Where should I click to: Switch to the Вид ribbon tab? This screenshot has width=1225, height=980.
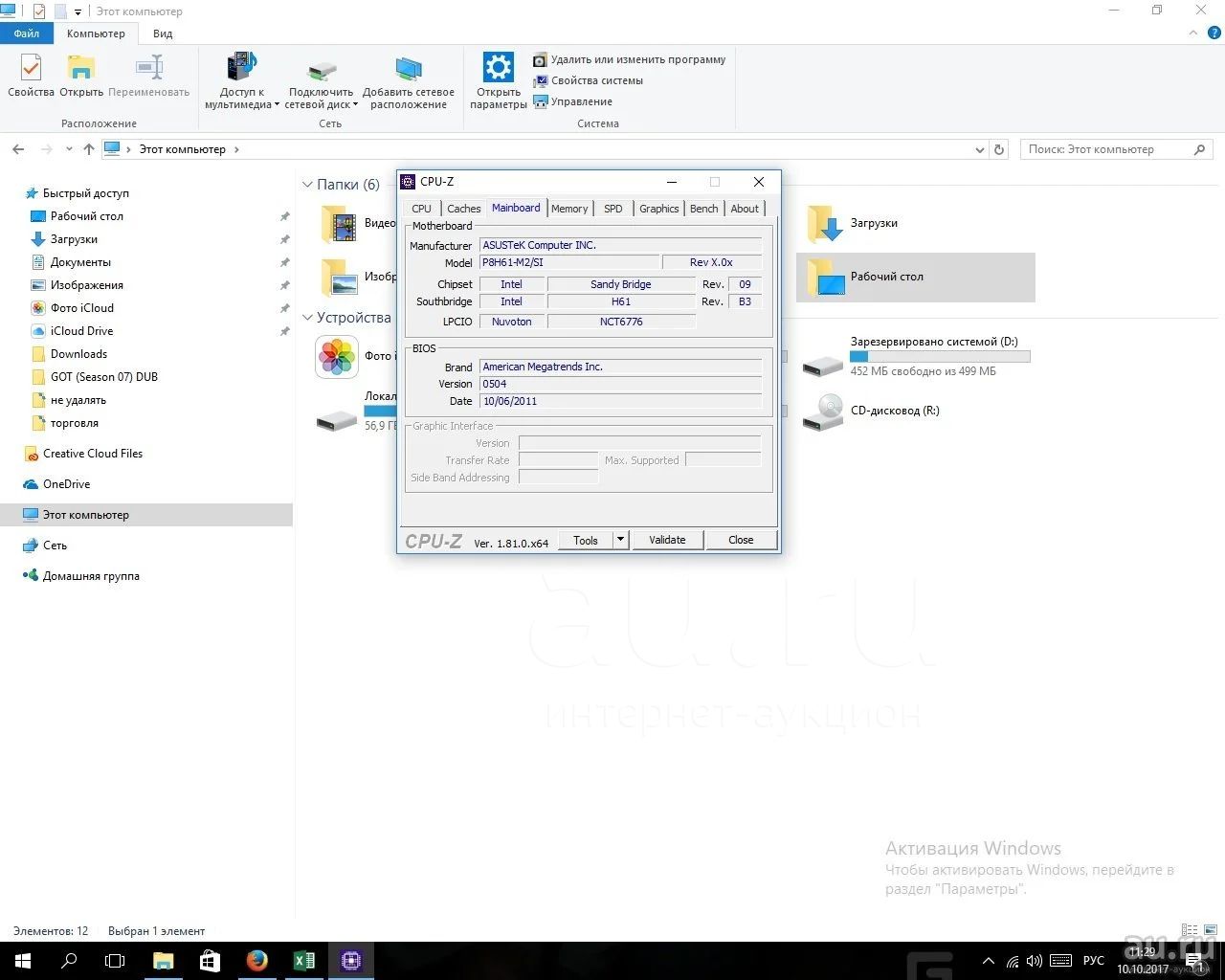point(163,33)
